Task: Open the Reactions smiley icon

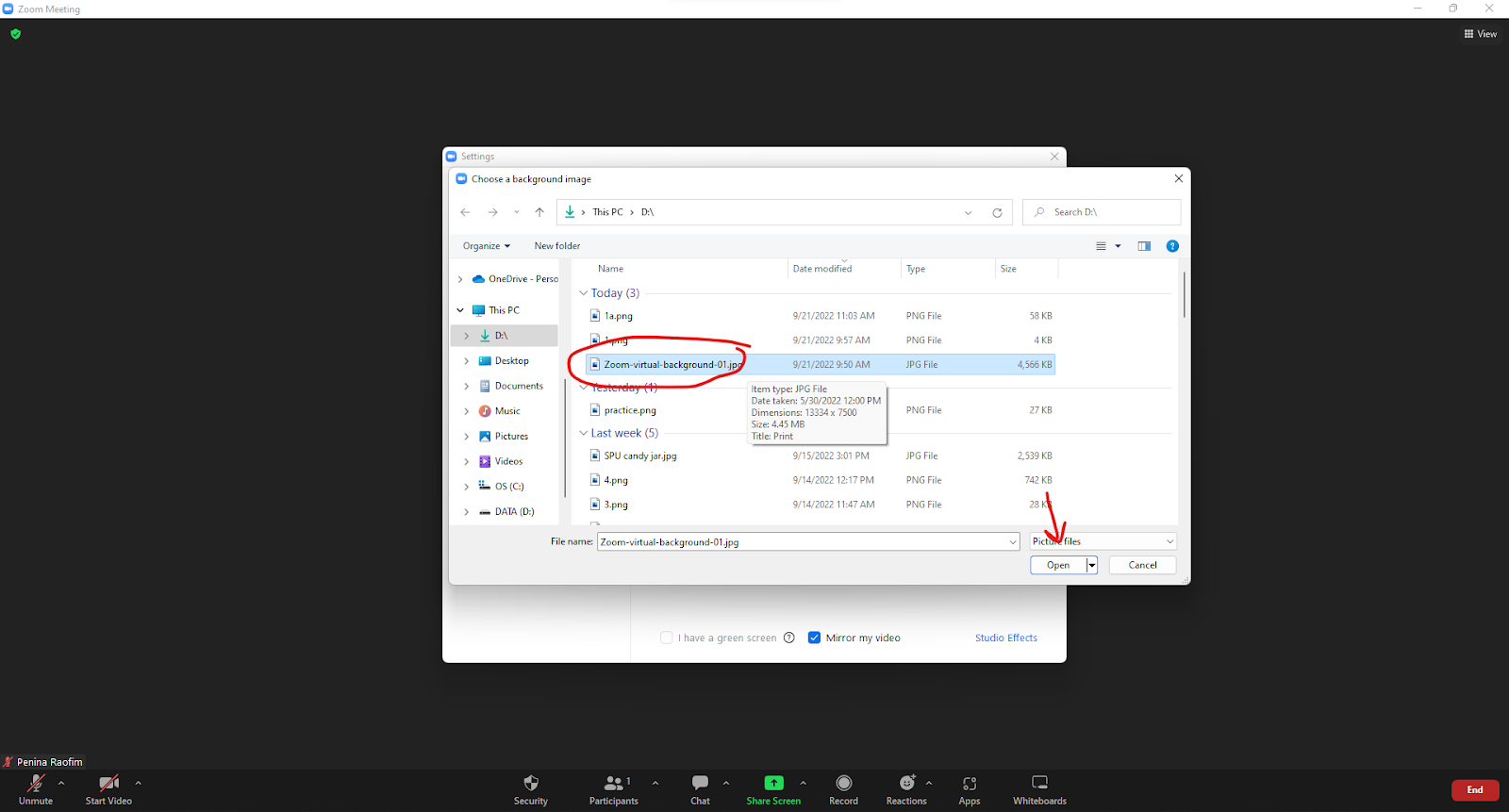Action: click(x=907, y=783)
